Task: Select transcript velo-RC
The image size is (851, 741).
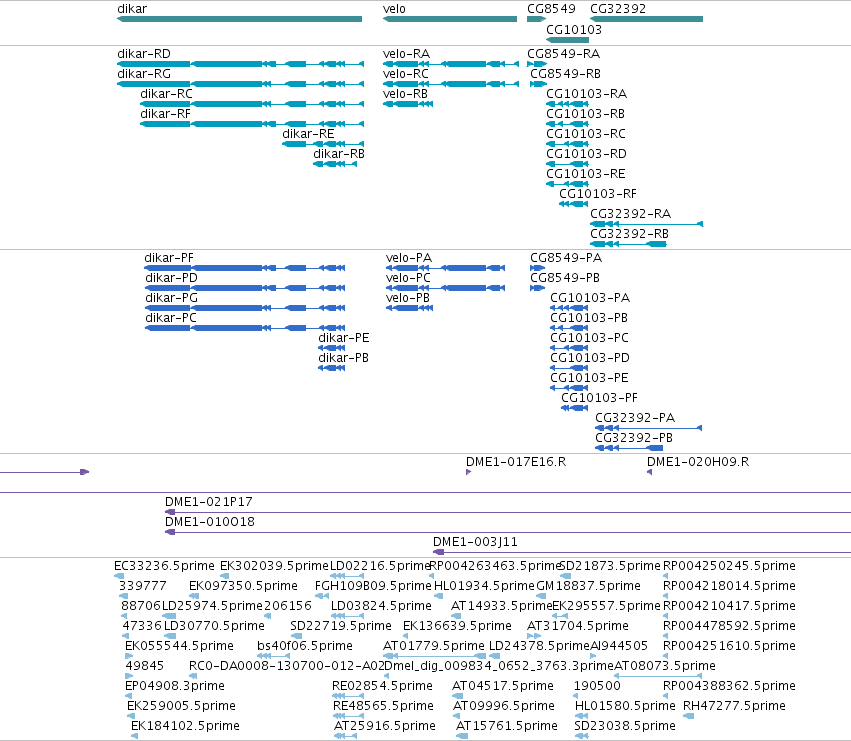Action: 451,84
